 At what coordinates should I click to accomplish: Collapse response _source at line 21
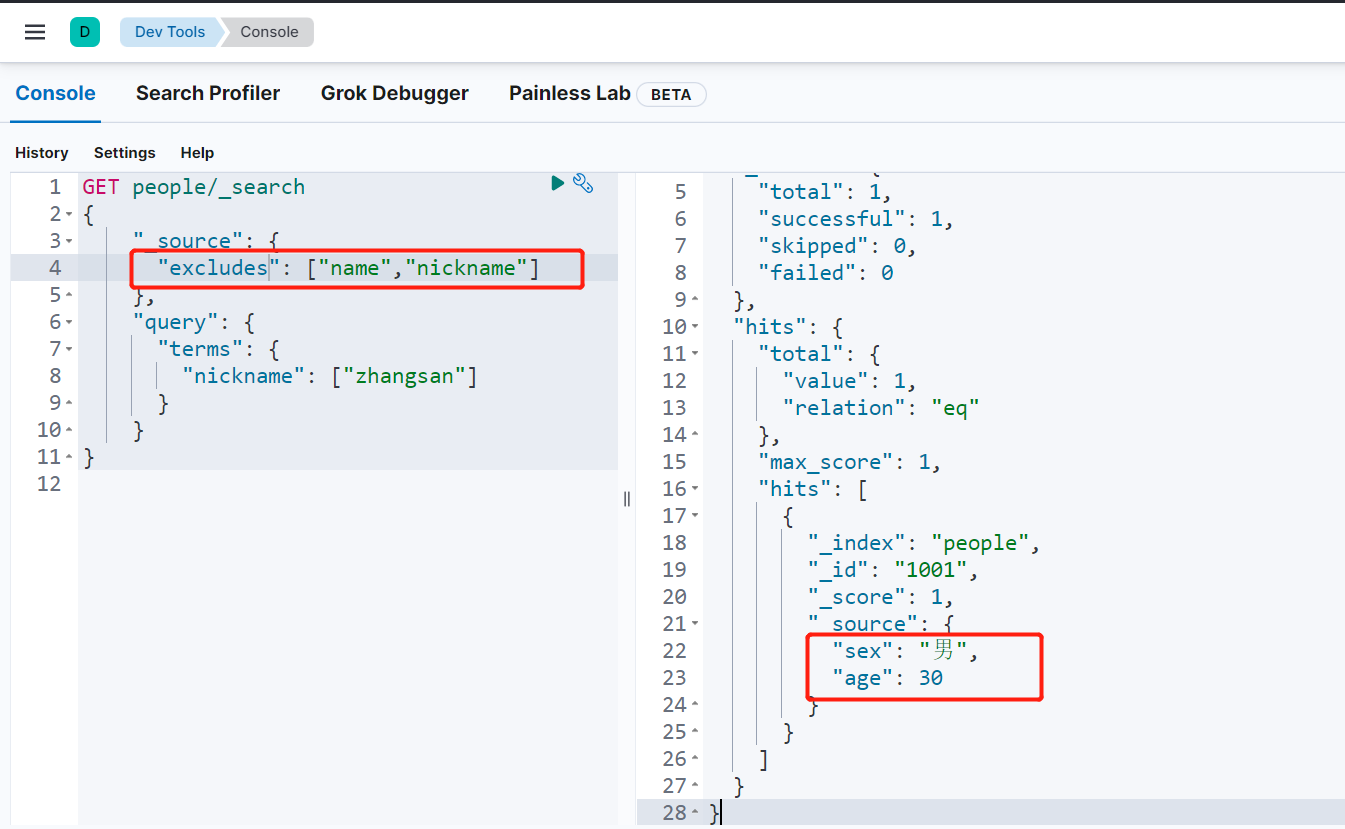695,624
